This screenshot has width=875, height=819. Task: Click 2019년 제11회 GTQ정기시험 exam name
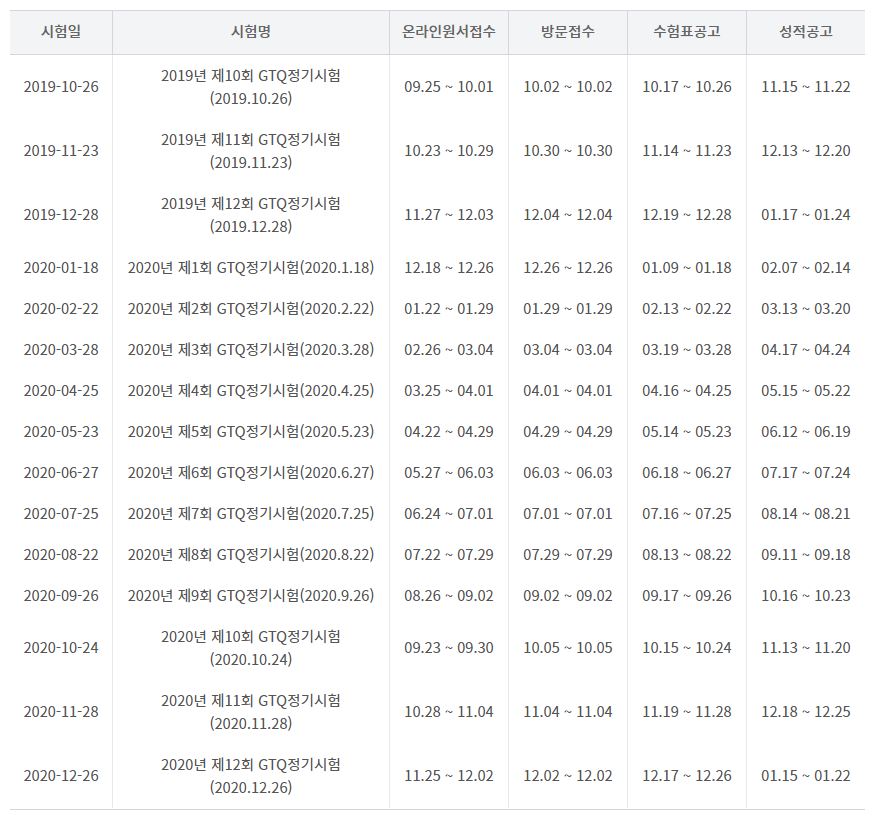click(251, 151)
